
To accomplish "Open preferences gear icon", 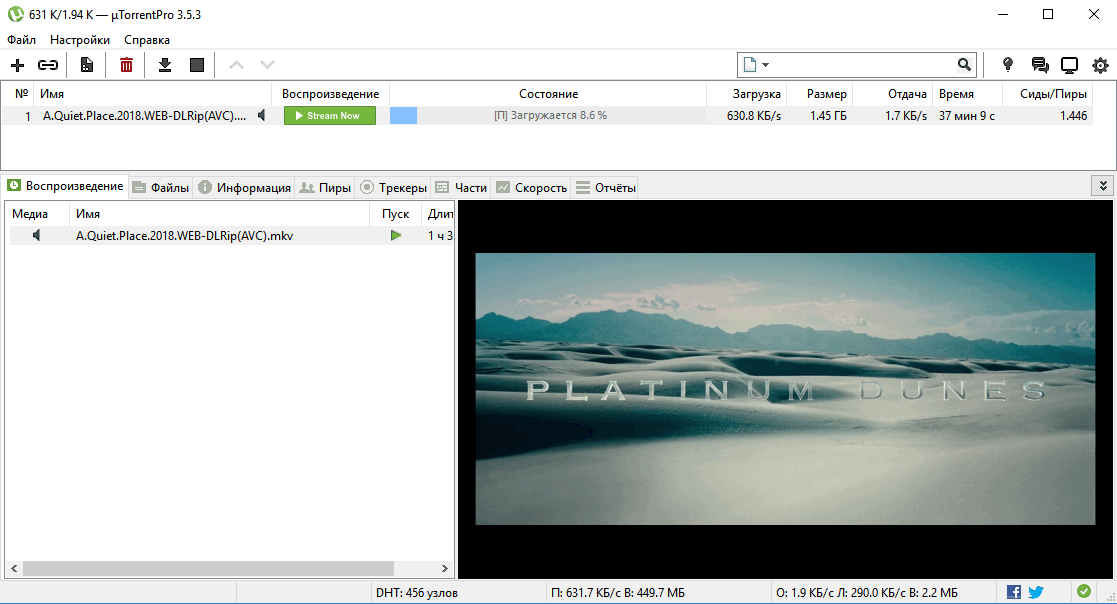I will point(1100,66).
